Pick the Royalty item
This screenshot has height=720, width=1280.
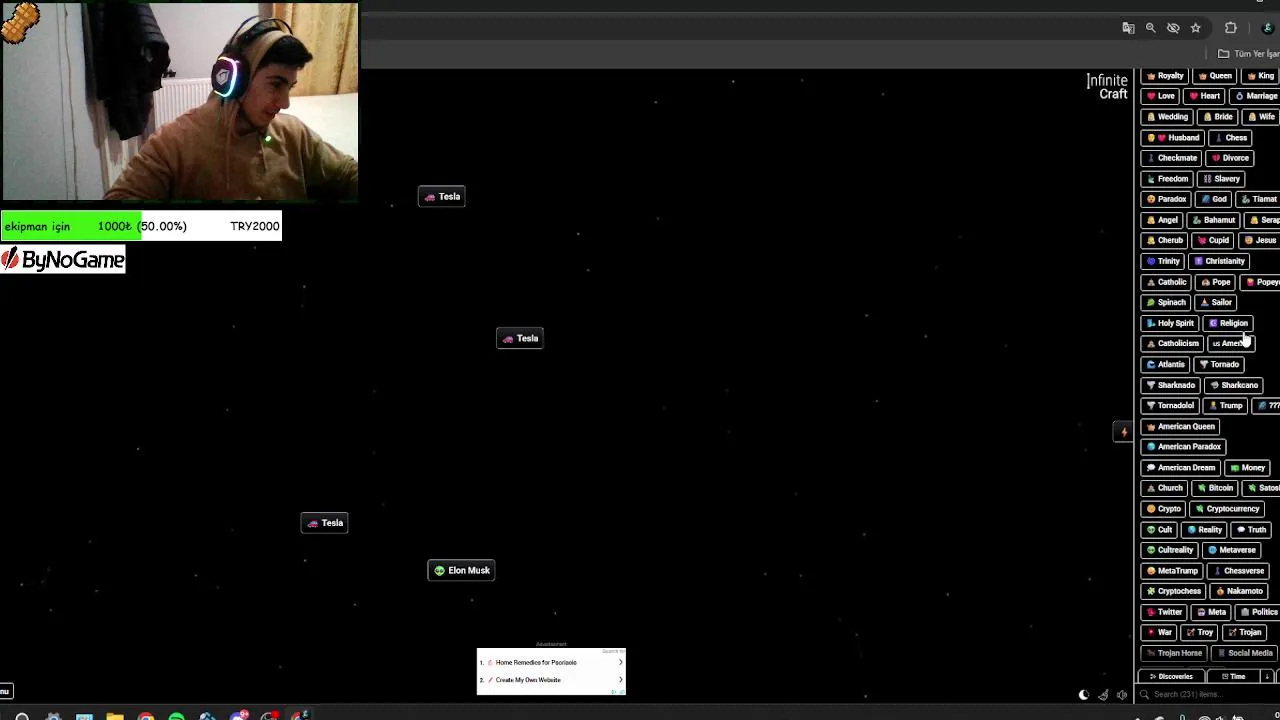1165,76
